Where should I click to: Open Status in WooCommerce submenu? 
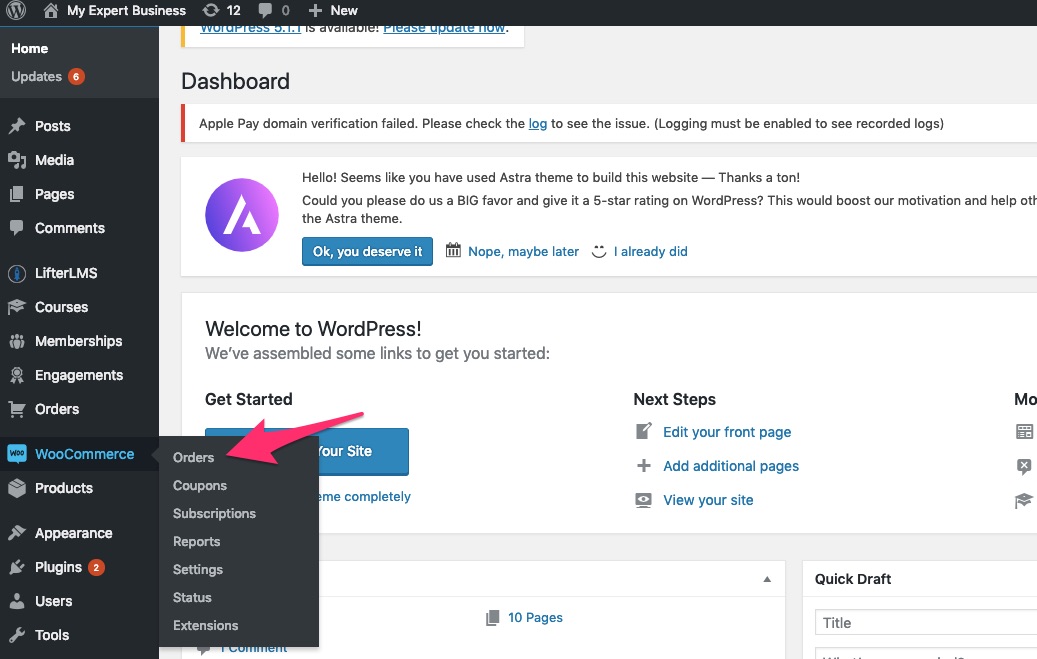[x=192, y=597]
